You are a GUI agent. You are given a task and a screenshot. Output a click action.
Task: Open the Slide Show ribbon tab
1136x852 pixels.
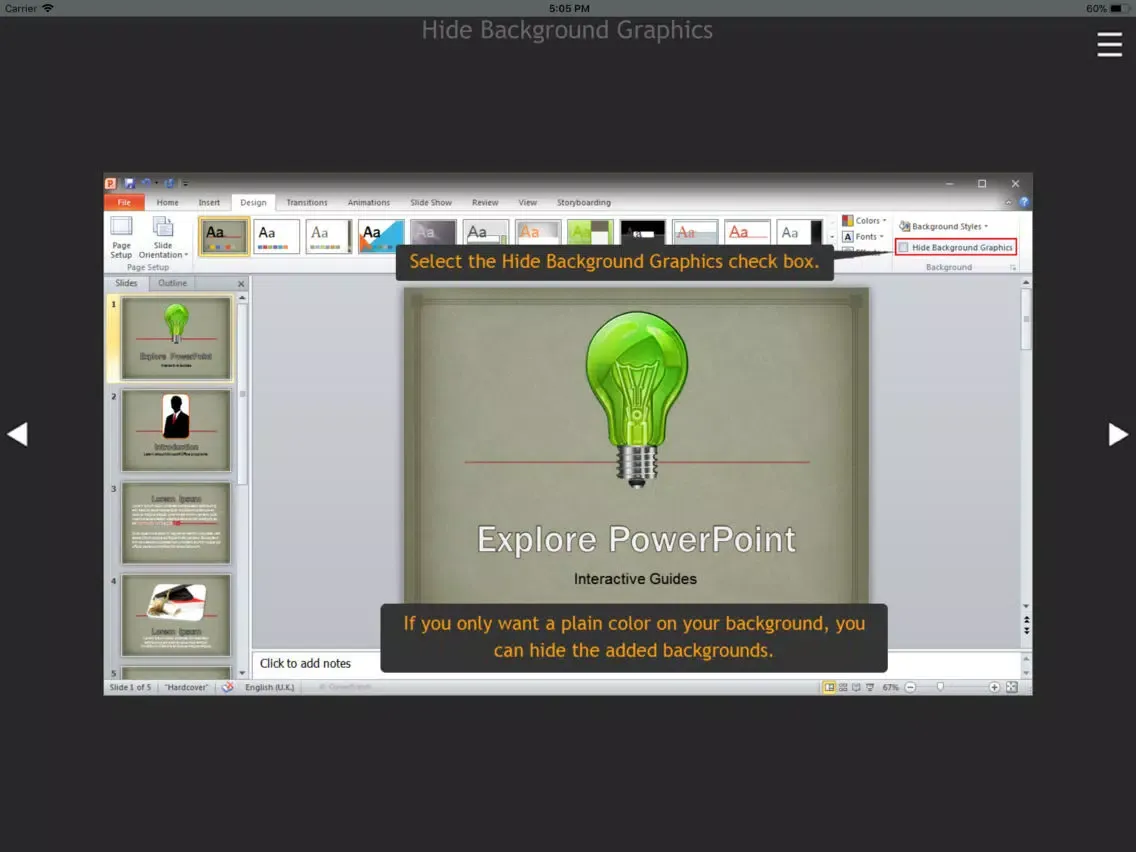click(x=430, y=202)
